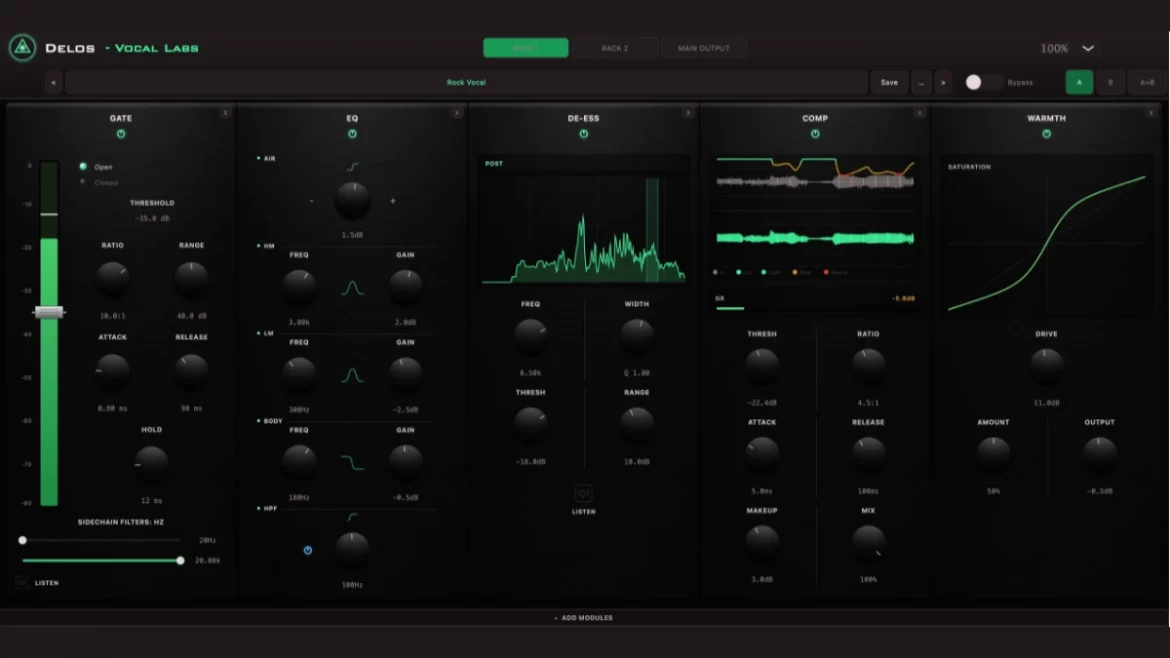Click the EQ HPF blue power icon
This screenshot has width=1170, height=658.
[307, 551]
